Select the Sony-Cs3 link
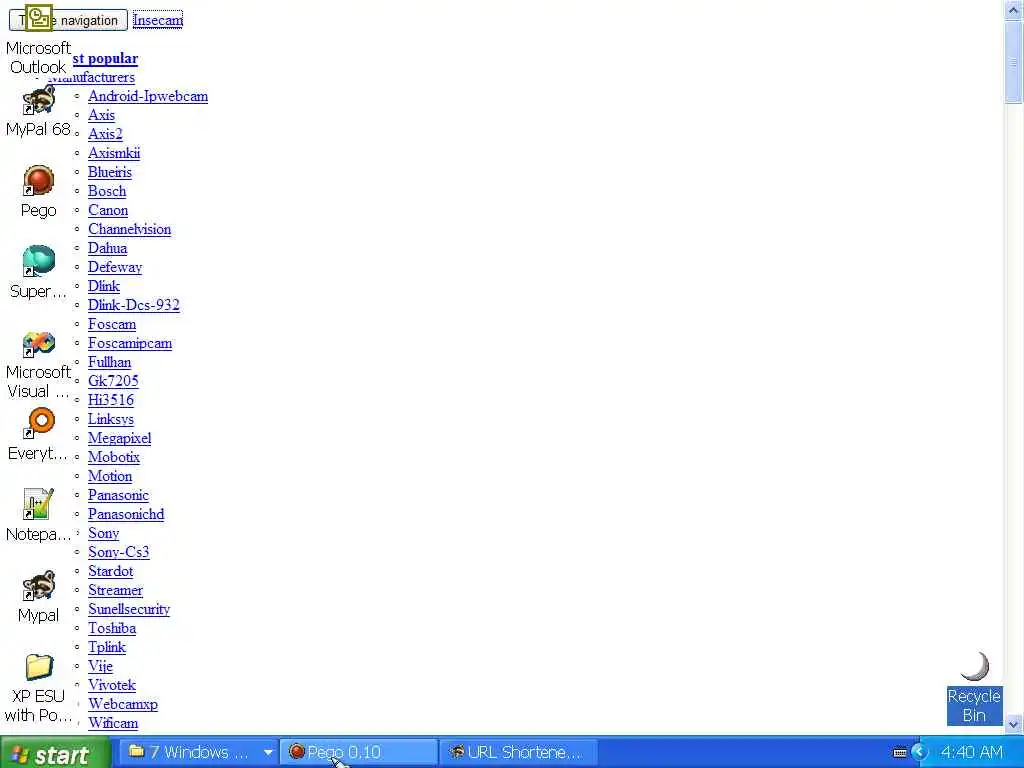1024x768 pixels. (119, 551)
